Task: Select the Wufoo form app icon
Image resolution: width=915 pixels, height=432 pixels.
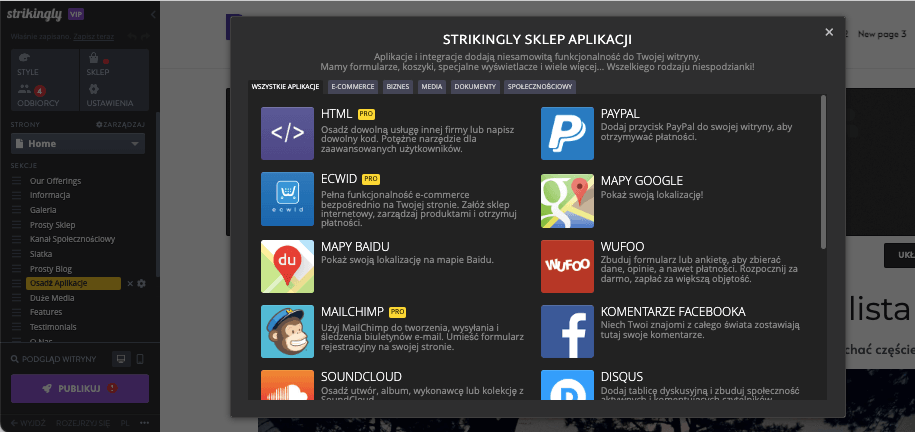Action: pyautogui.click(x=567, y=266)
